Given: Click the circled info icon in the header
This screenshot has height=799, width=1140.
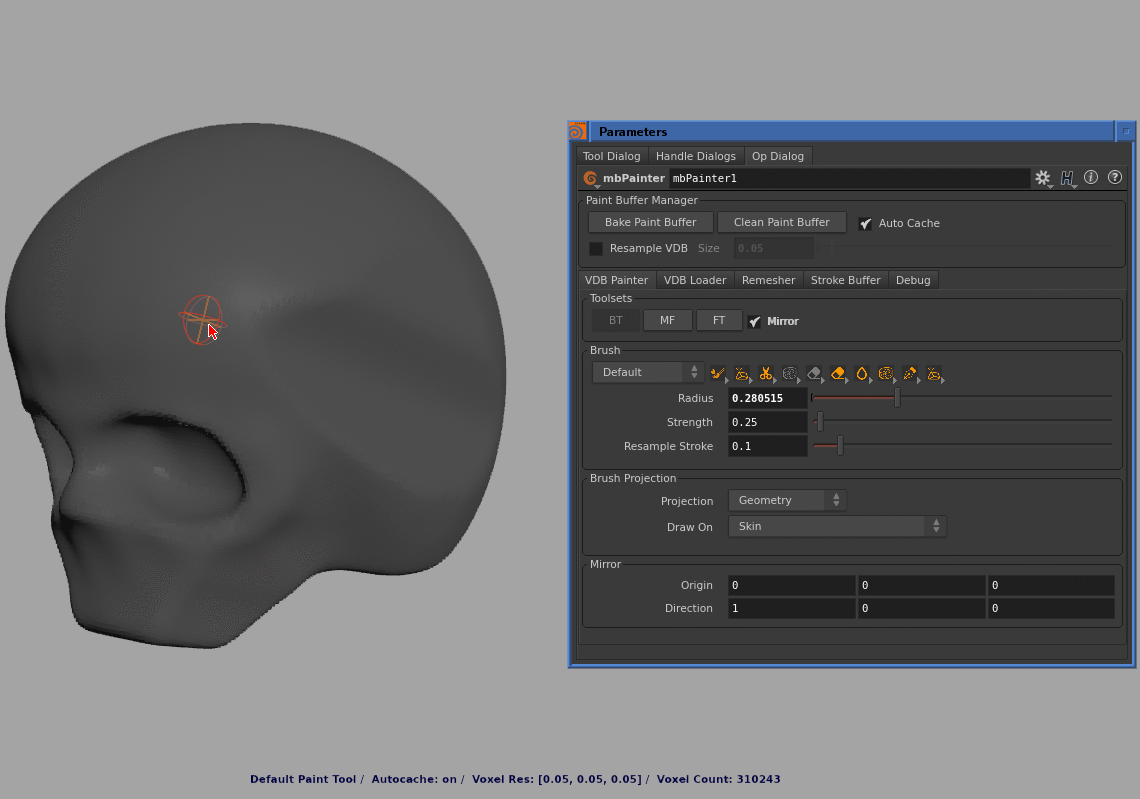Looking at the screenshot, I should click(x=1092, y=178).
